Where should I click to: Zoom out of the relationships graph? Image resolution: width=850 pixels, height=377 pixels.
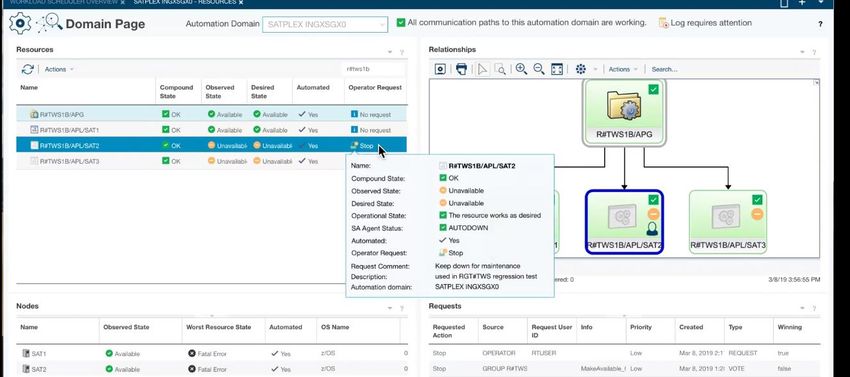(x=539, y=69)
